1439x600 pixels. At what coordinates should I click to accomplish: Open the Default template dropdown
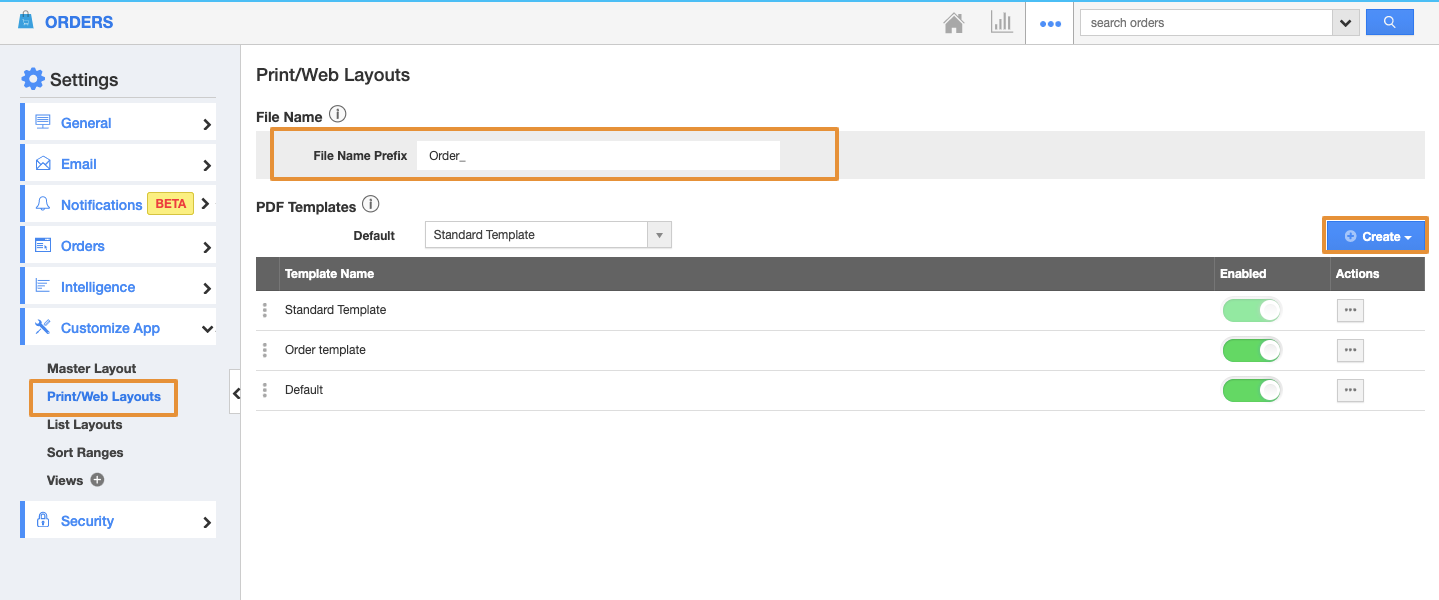click(x=548, y=235)
